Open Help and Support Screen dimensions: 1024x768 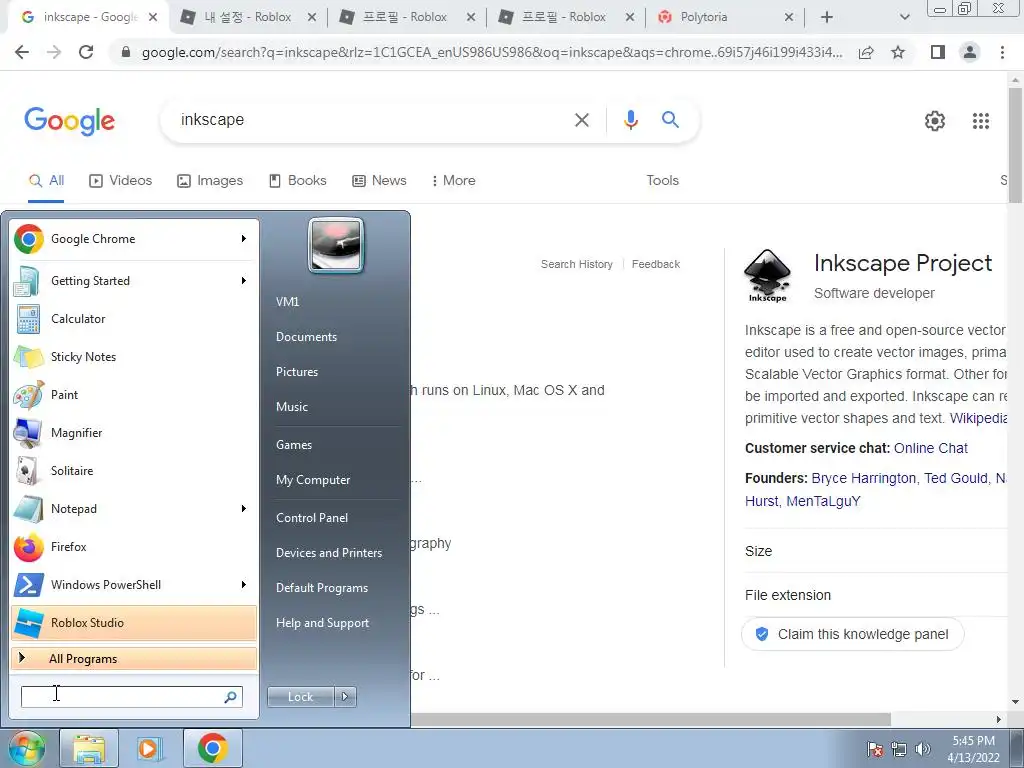[x=322, y=623]
